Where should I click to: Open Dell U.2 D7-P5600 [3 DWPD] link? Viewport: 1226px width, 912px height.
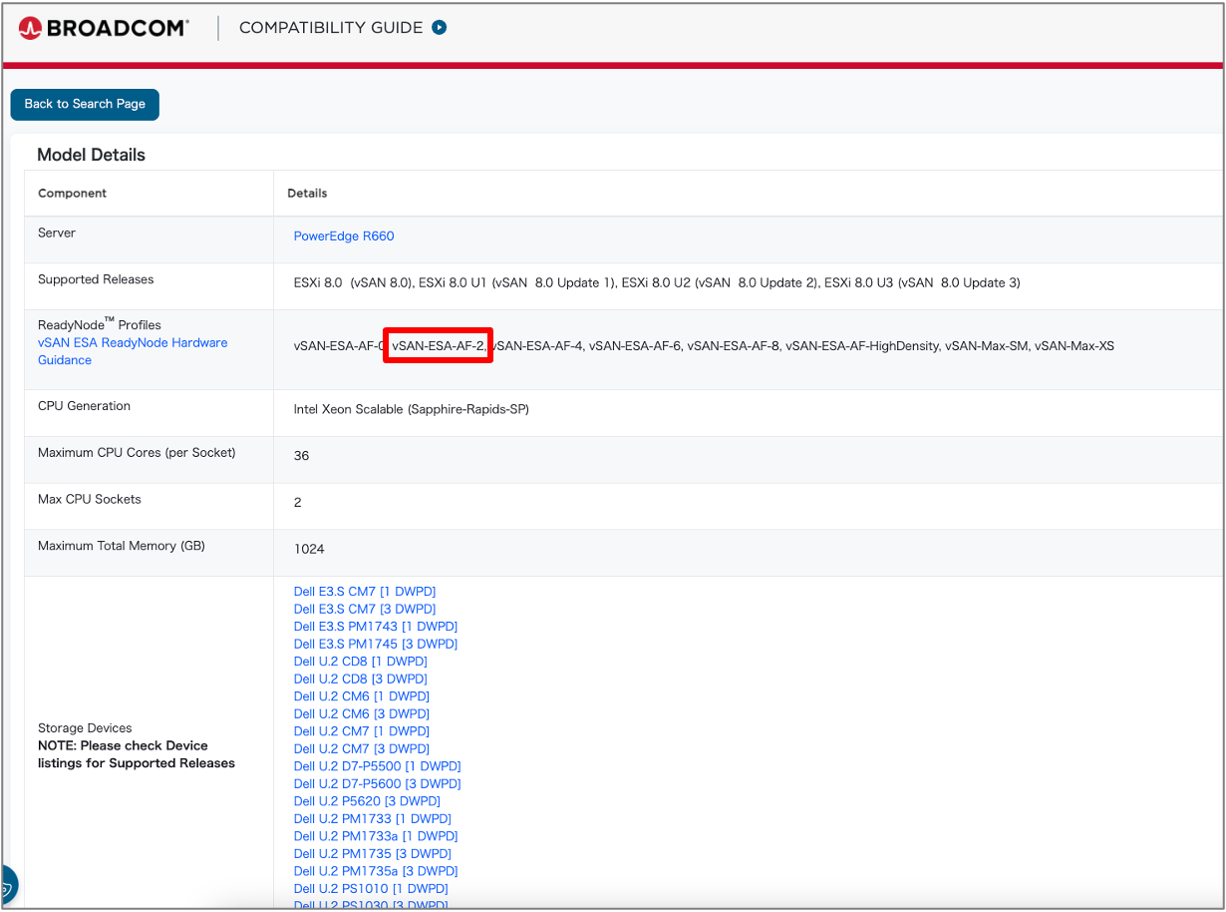377,784
